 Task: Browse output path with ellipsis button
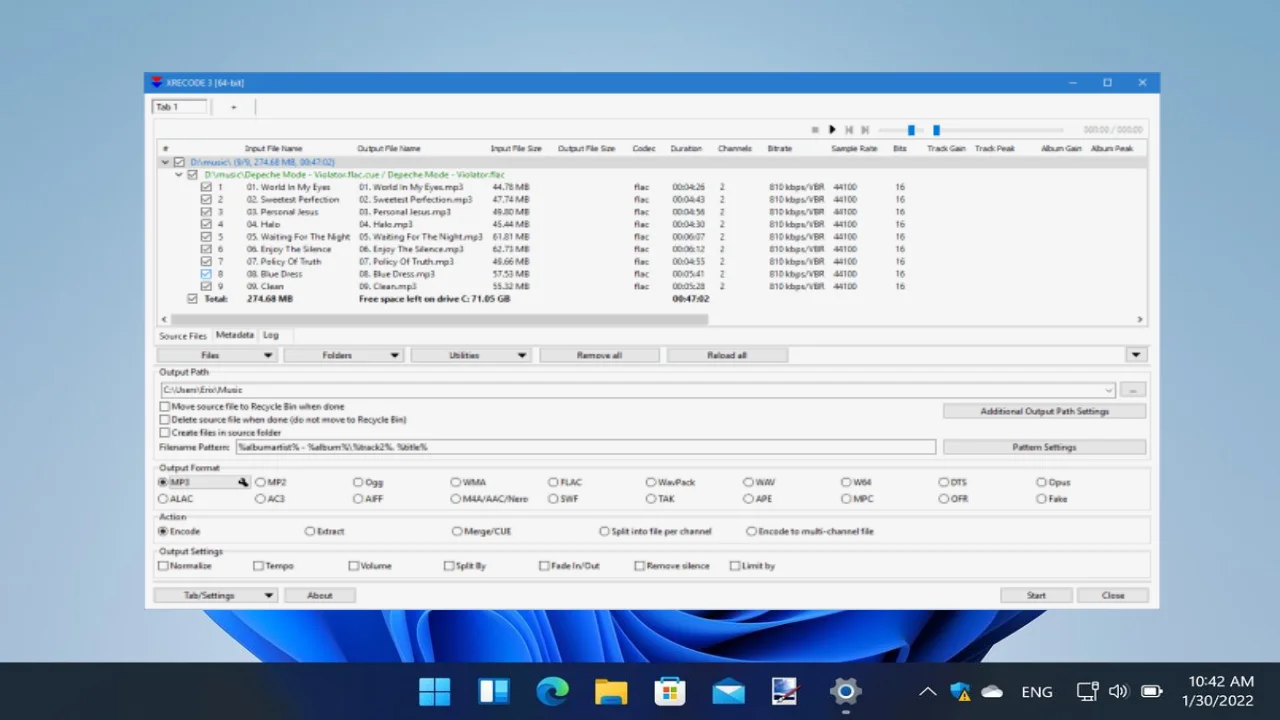tap(1133, 390)
